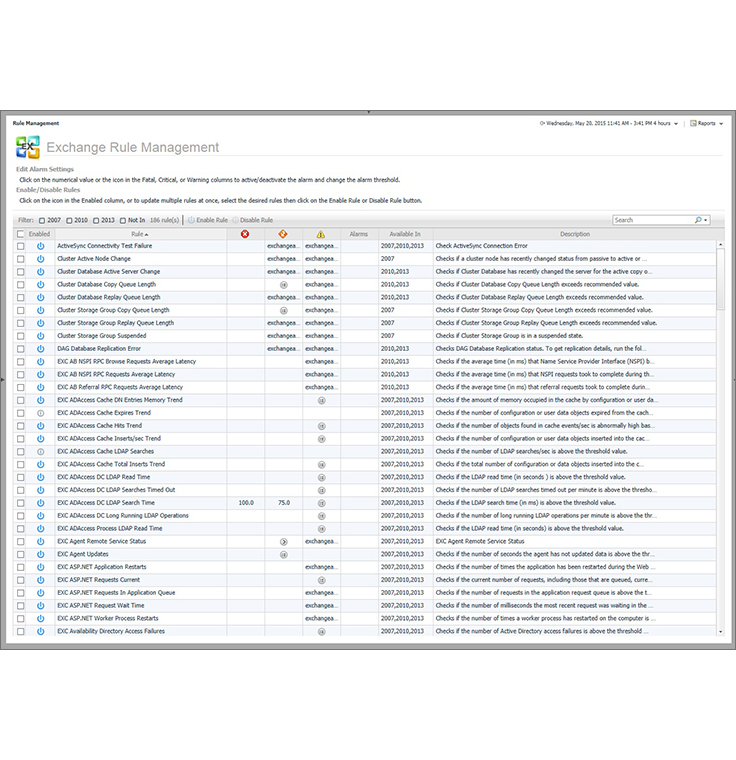Select rule name EXC AB Referral RPC Requests Average Latency
Viewport: 736px width, 760px height.
coord(120,387)
